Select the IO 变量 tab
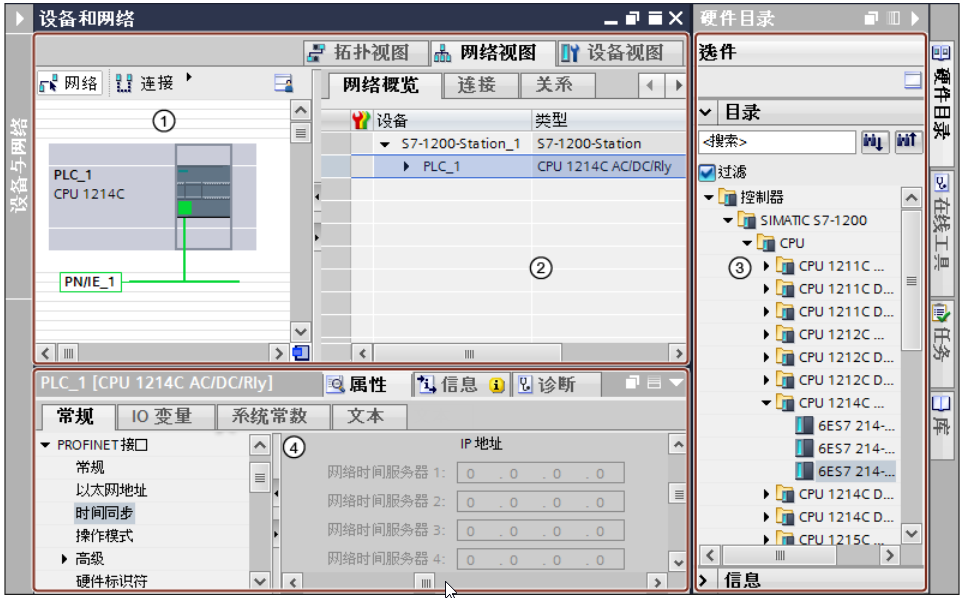 165,417
